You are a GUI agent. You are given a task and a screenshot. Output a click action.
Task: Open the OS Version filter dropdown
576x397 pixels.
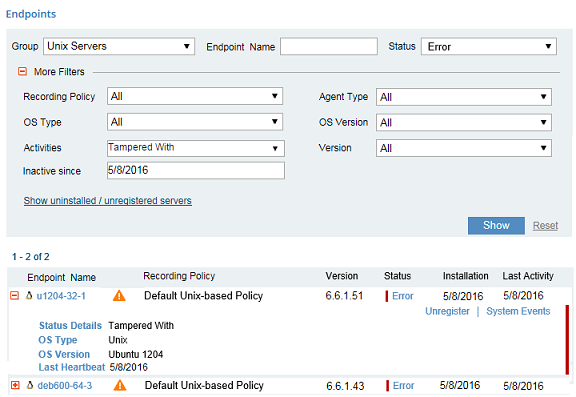464,122
